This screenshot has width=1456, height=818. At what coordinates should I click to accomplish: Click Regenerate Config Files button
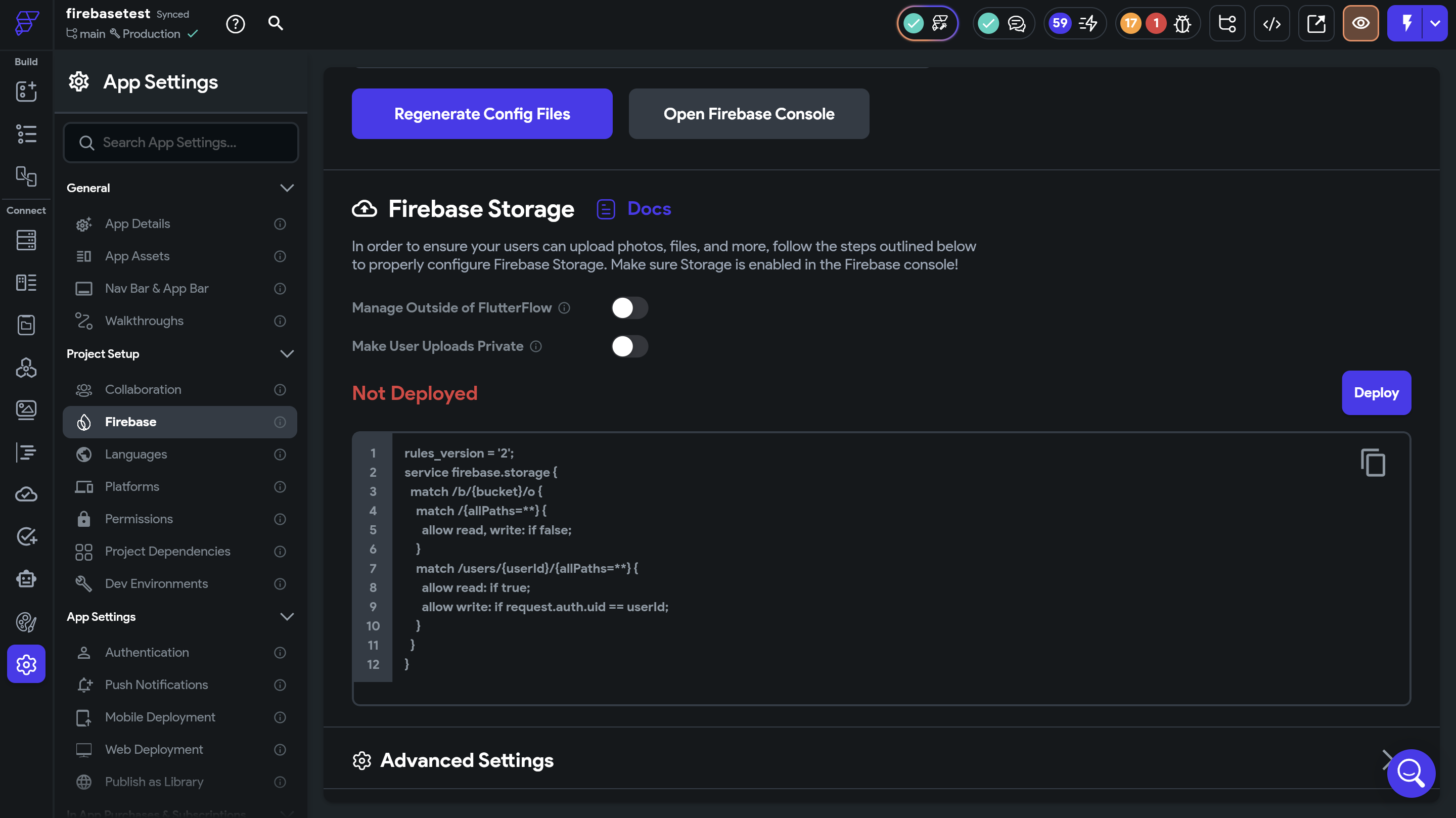tap(482, 114)
